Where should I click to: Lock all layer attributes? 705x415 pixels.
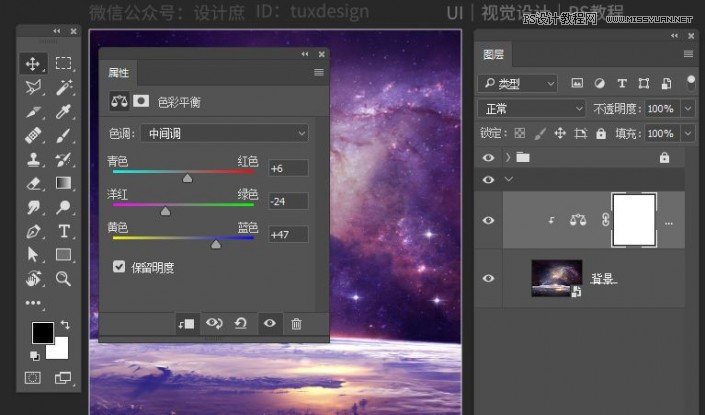tap(601, 134)
